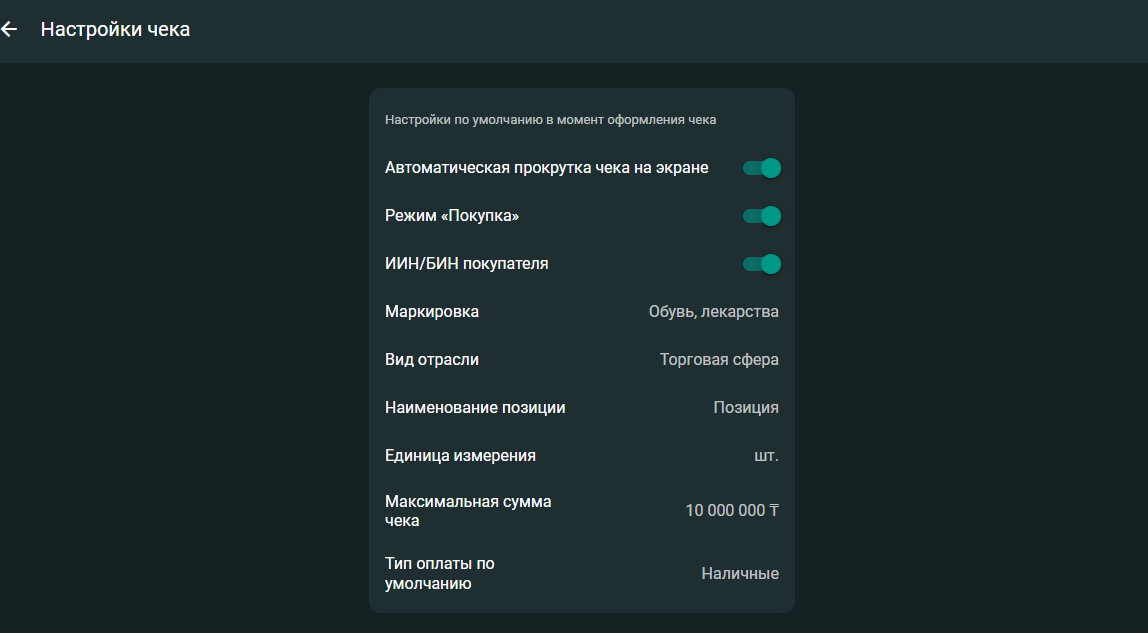Go back using the arrow icon
This screenshot has width=1148, height=633.
click(10, 30)
